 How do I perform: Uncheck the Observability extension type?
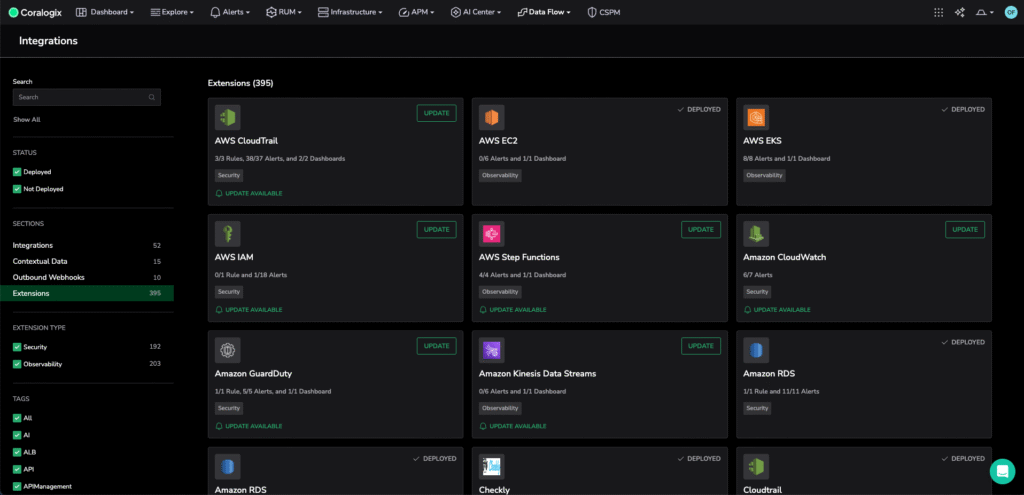(x=17, y=364)
